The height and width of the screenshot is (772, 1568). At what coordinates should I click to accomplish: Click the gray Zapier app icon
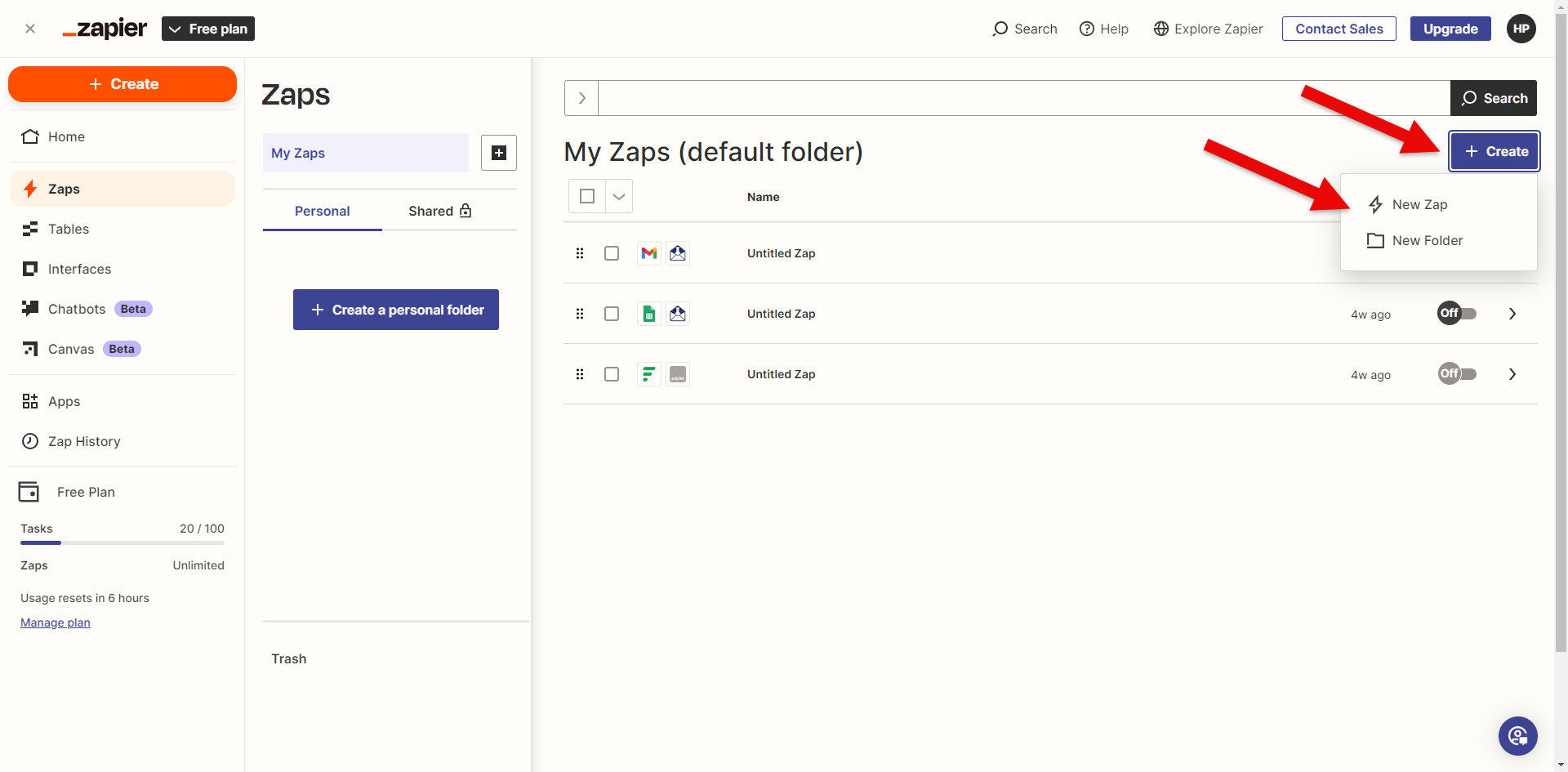coord(678,374)
